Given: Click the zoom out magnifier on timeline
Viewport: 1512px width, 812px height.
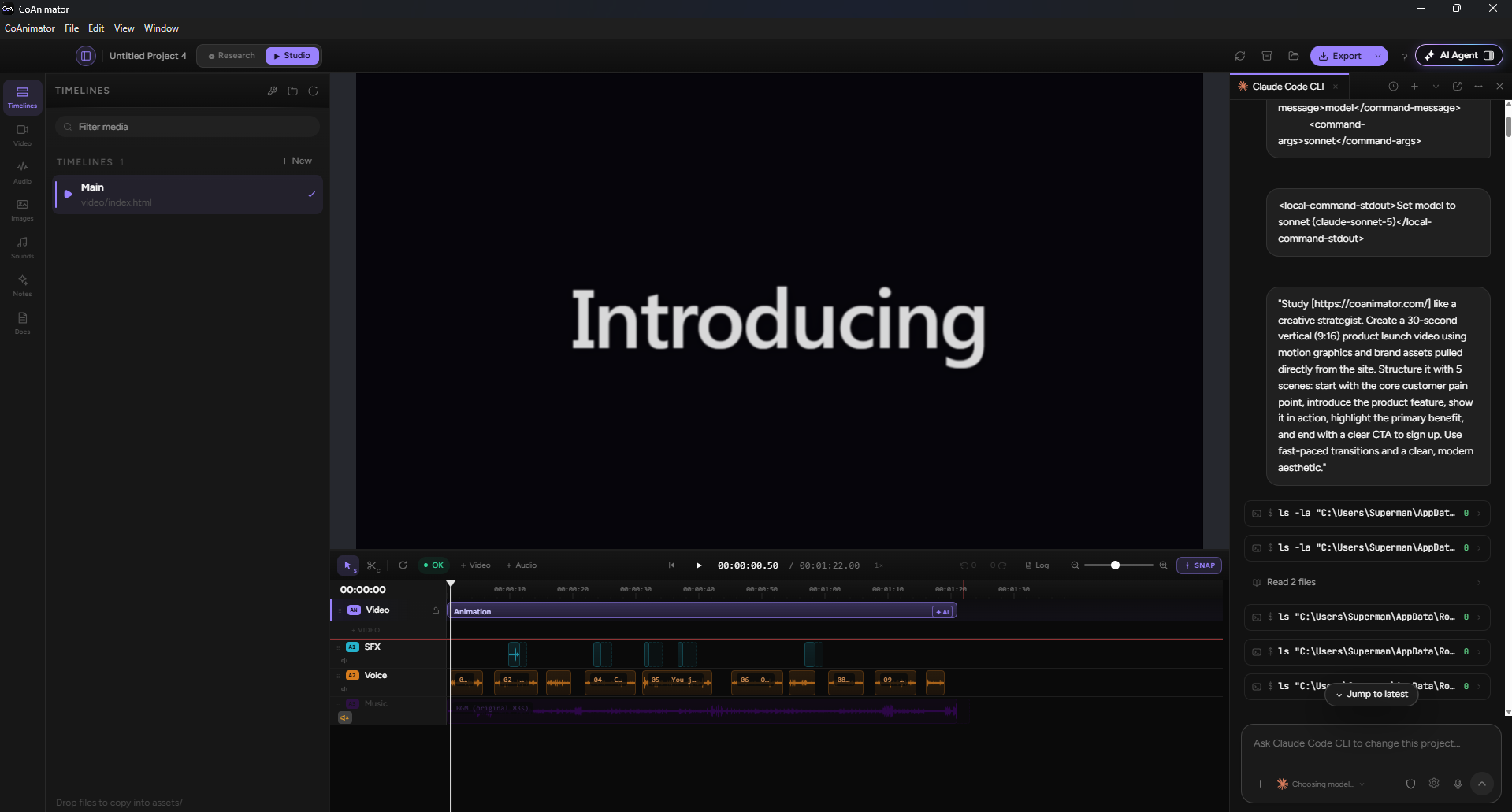Looking at the screenshot, I should coord(1075,565).
